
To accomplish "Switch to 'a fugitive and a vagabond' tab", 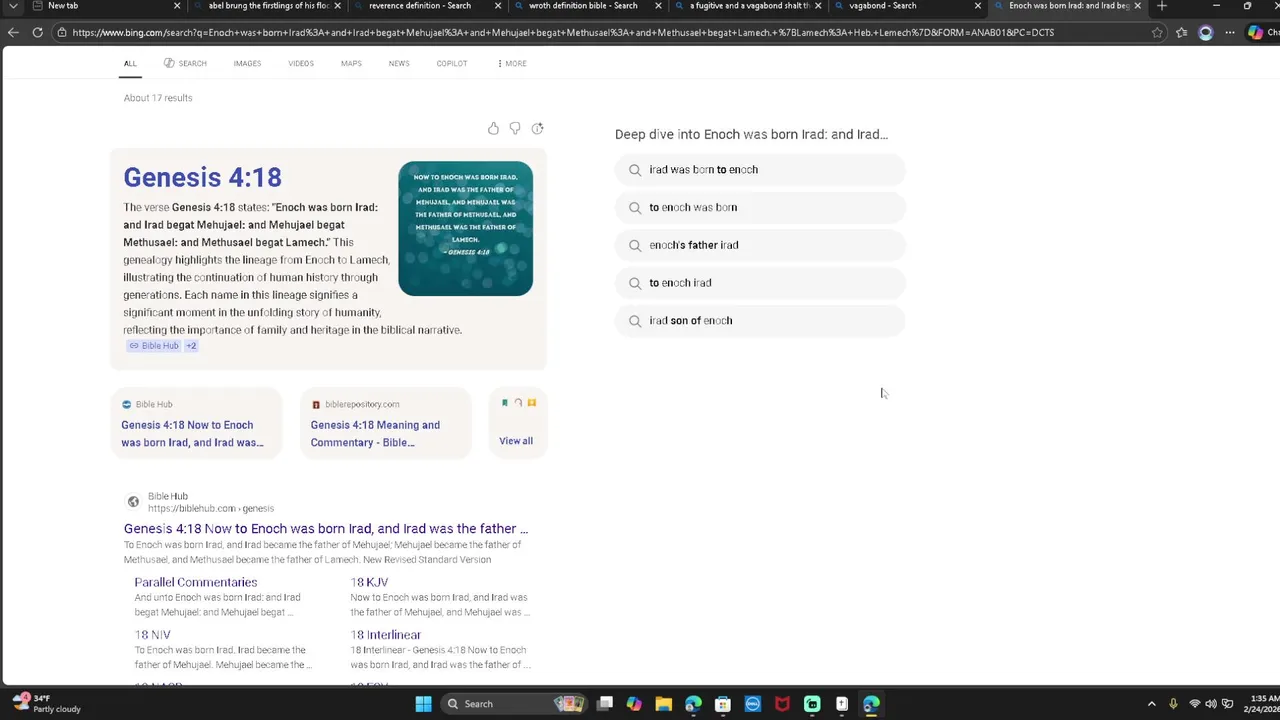I will [750, 6].
